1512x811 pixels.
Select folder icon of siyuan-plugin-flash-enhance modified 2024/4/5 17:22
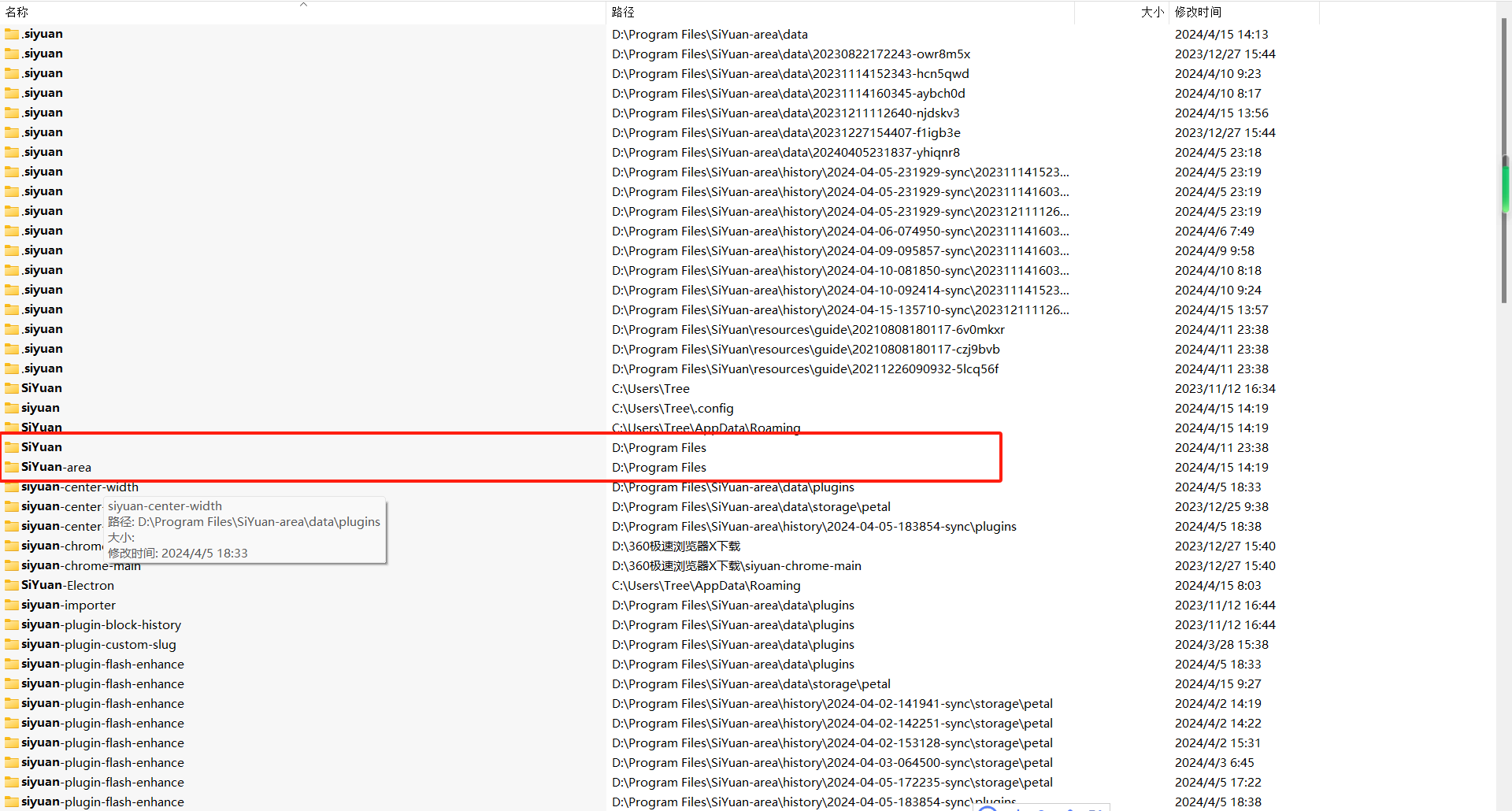click(12, 783)
